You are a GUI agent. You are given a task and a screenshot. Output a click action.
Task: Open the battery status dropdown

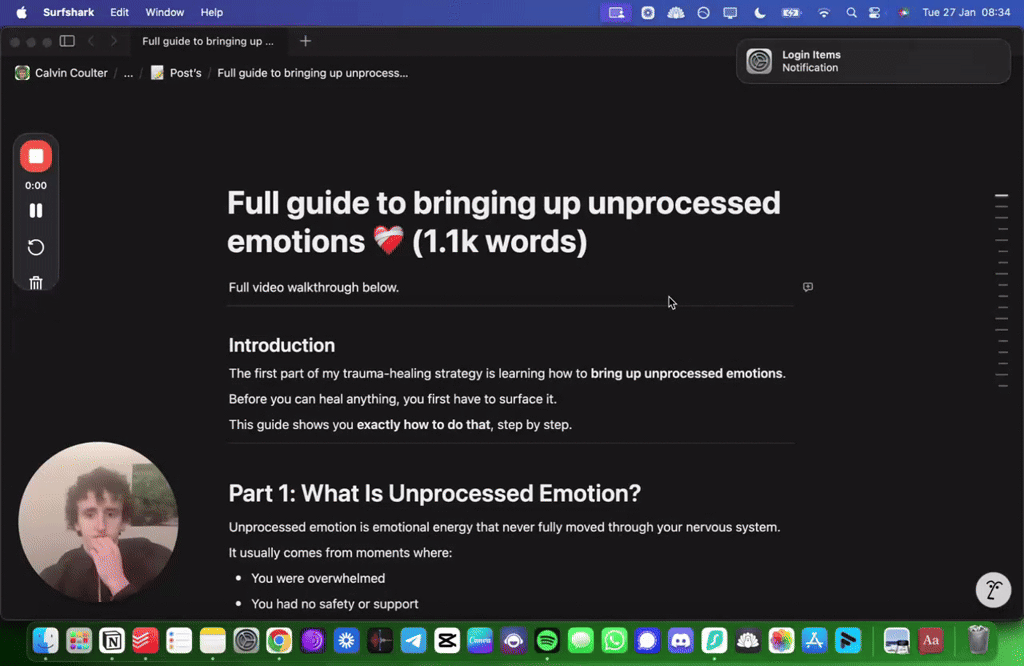pos(791,12)
